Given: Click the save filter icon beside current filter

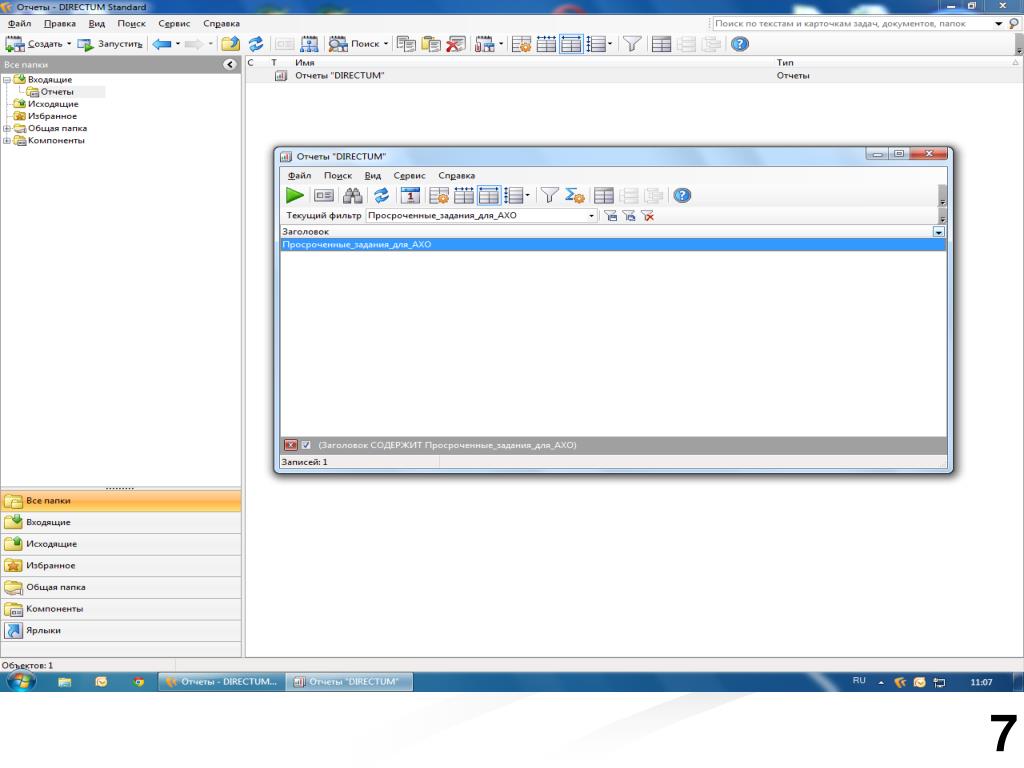Looking at the screenshot, I should [x=610, y=216].
